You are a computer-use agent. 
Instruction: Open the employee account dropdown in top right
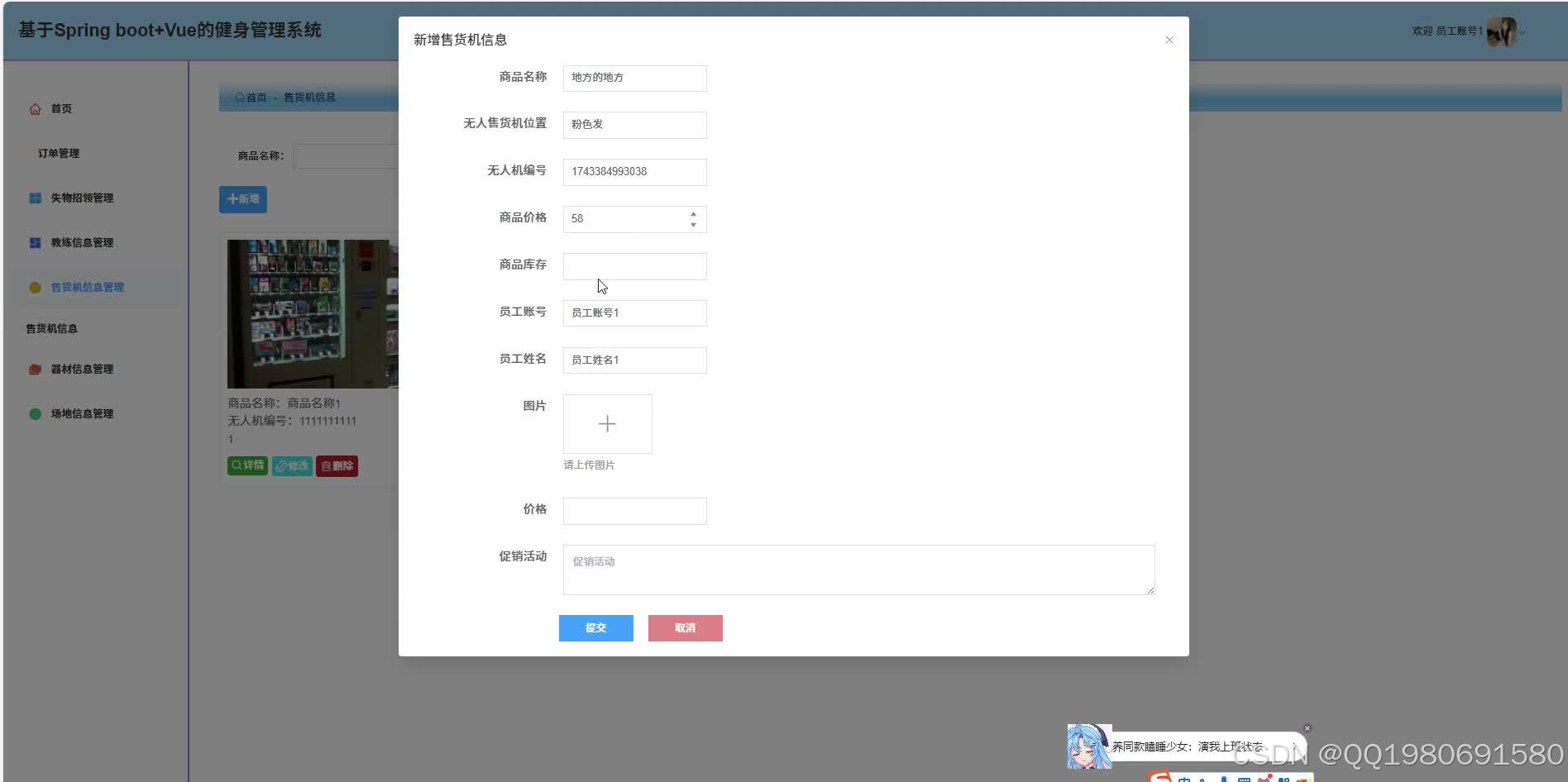(x=1523, y=31)
